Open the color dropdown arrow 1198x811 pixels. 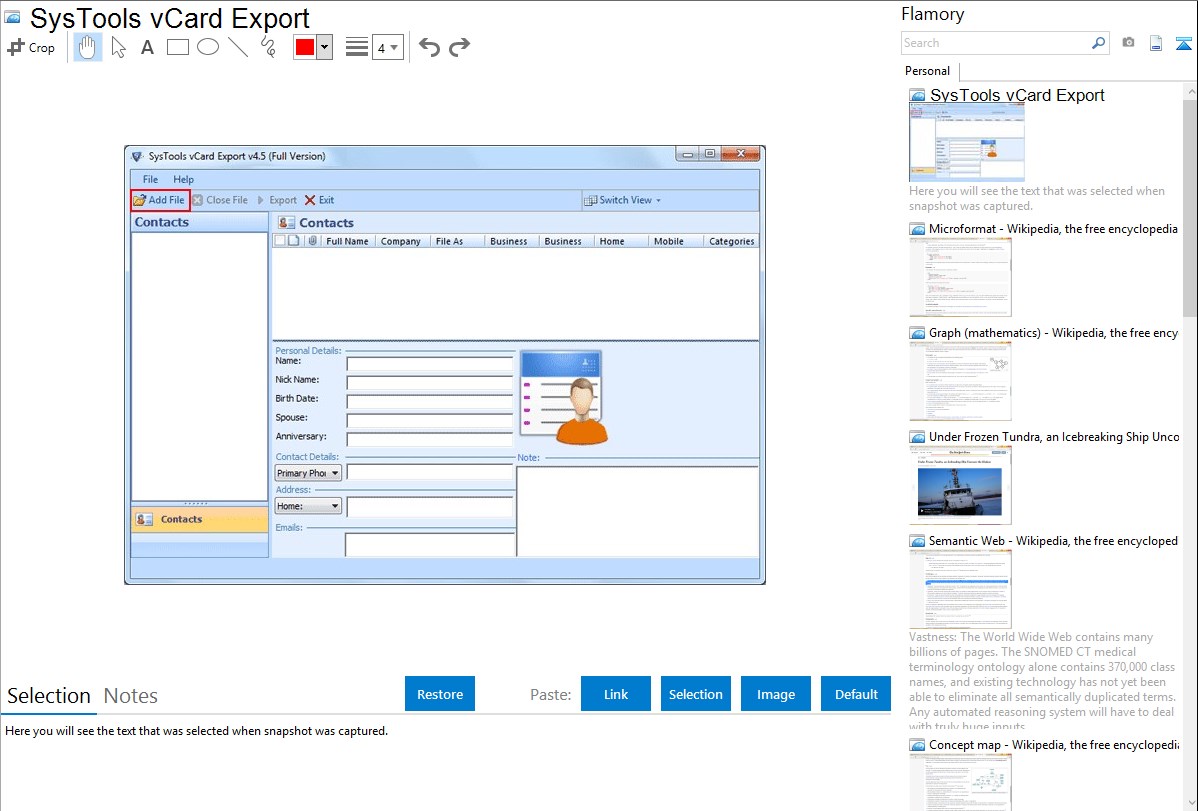pyautogui.click(x=324, y=47)
